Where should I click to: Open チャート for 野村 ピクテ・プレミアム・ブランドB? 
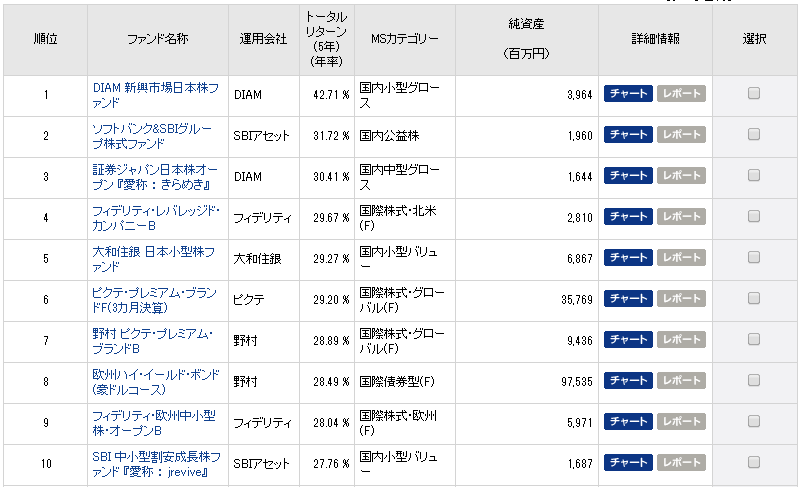point(628,340)
